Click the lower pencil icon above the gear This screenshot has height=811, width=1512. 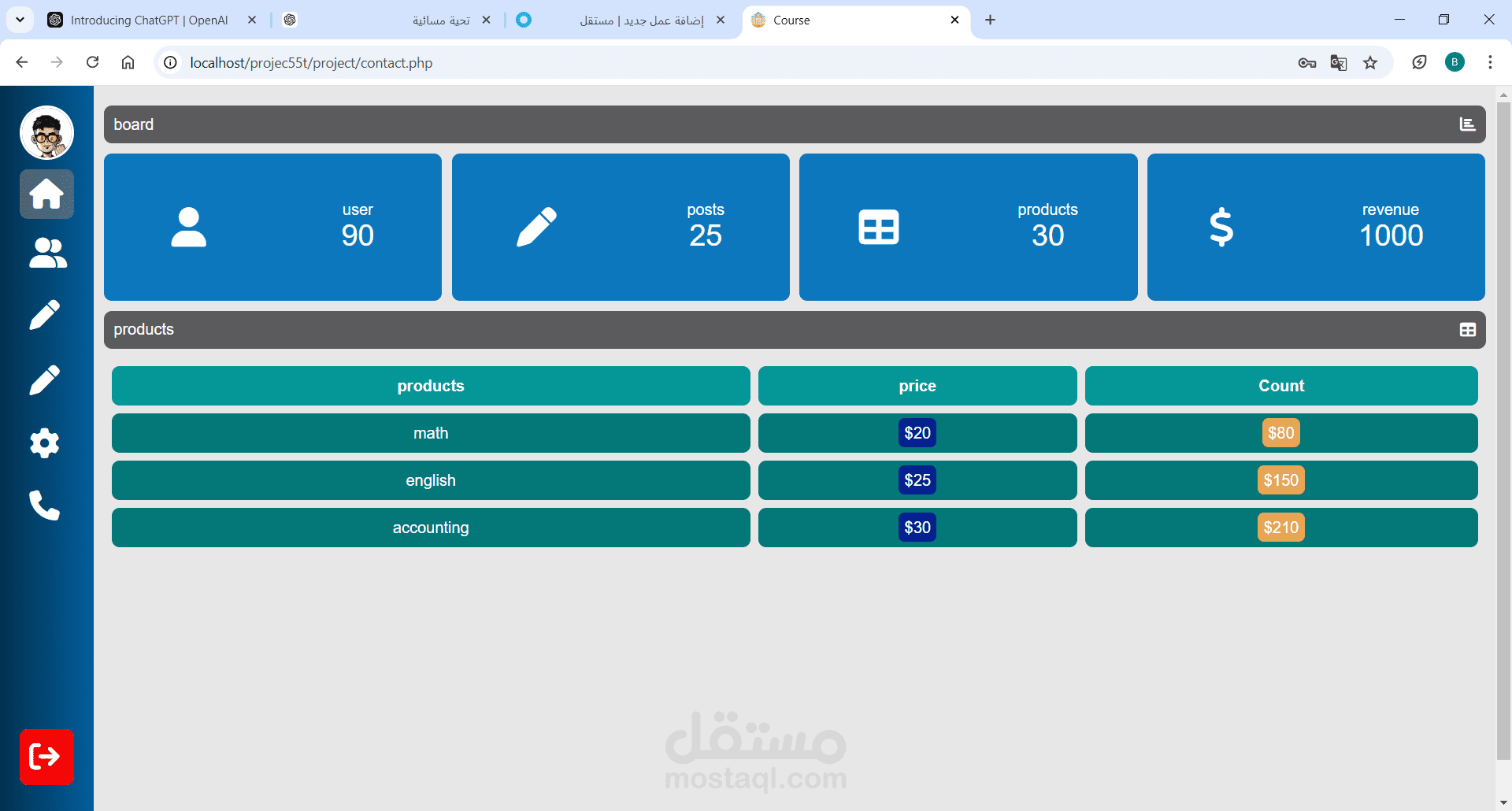point(45,380)
